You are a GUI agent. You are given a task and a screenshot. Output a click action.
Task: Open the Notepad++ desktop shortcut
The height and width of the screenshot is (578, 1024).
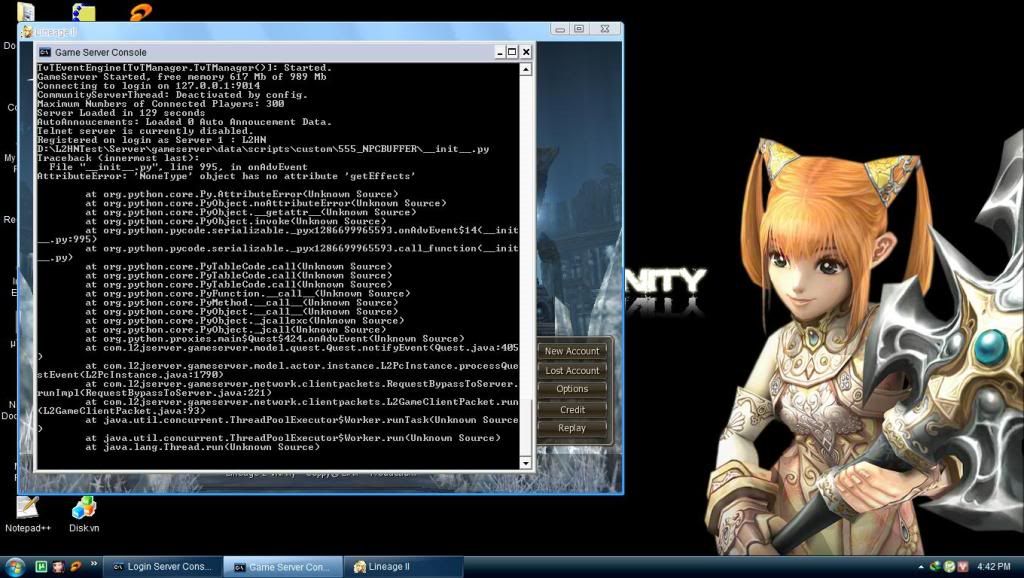tap(27, 508)
